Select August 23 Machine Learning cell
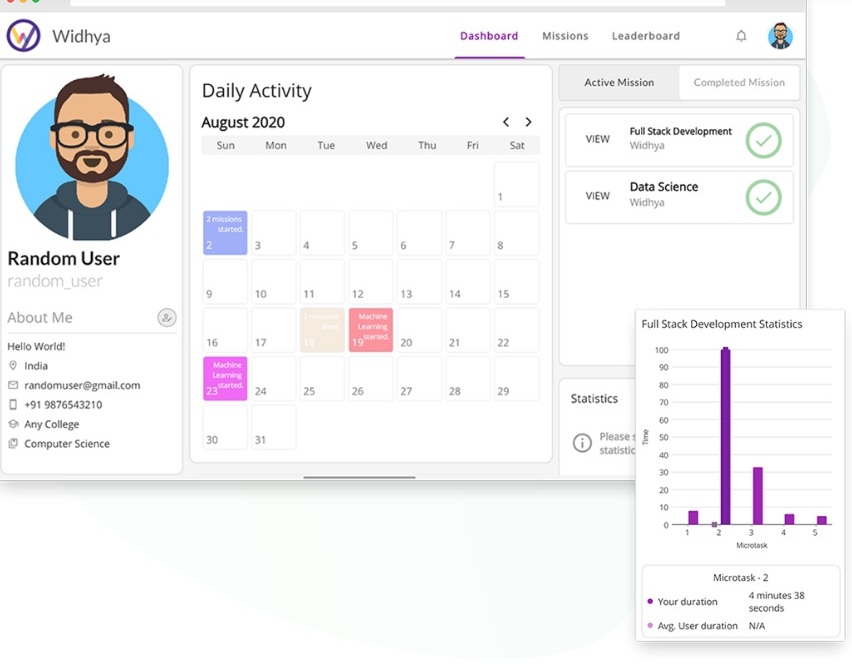Viewport: 852px width, 666px height. tap(225, 379)
